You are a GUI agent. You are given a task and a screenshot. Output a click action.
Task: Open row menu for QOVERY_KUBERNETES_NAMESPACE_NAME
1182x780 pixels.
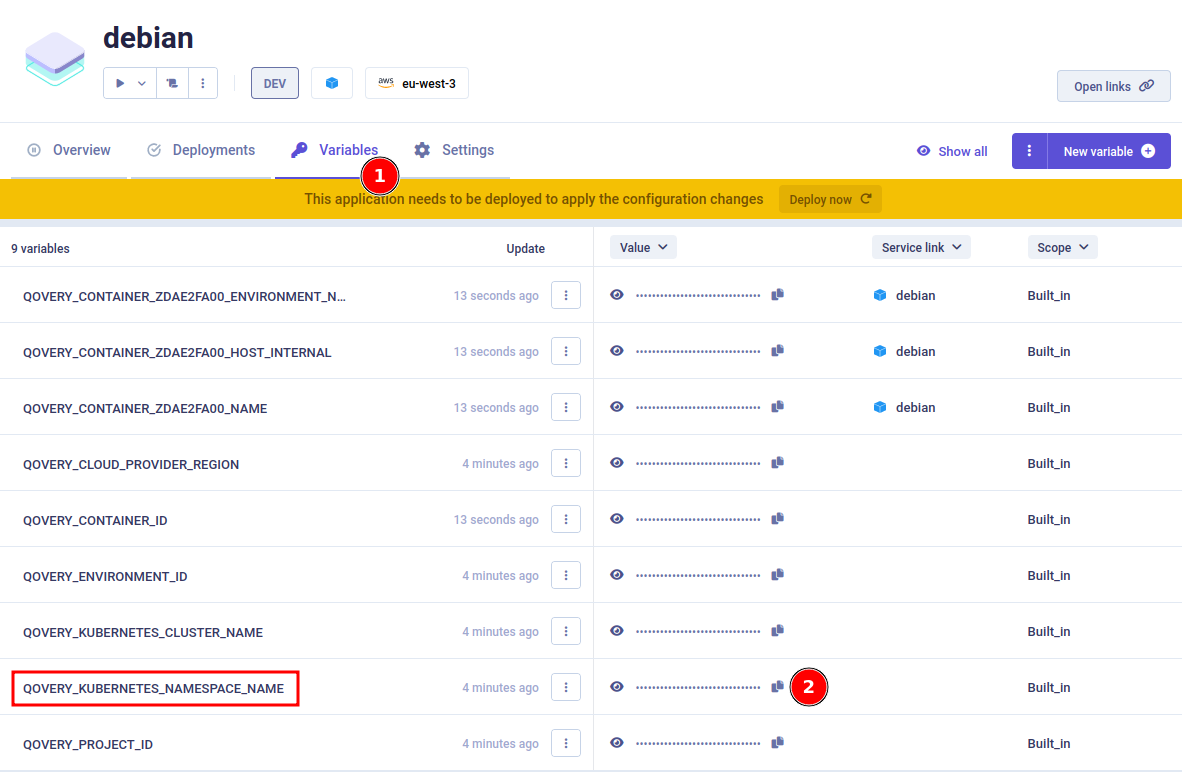[566, 687]
